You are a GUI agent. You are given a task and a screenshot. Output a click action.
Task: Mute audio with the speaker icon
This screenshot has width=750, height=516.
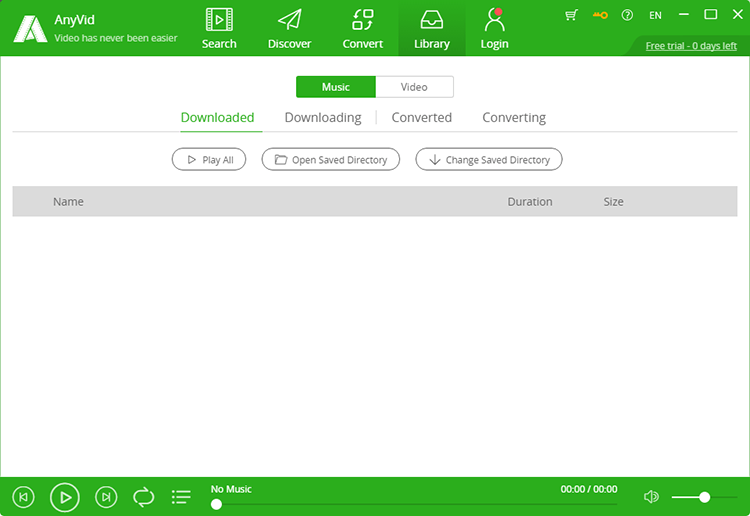[651, 497]
